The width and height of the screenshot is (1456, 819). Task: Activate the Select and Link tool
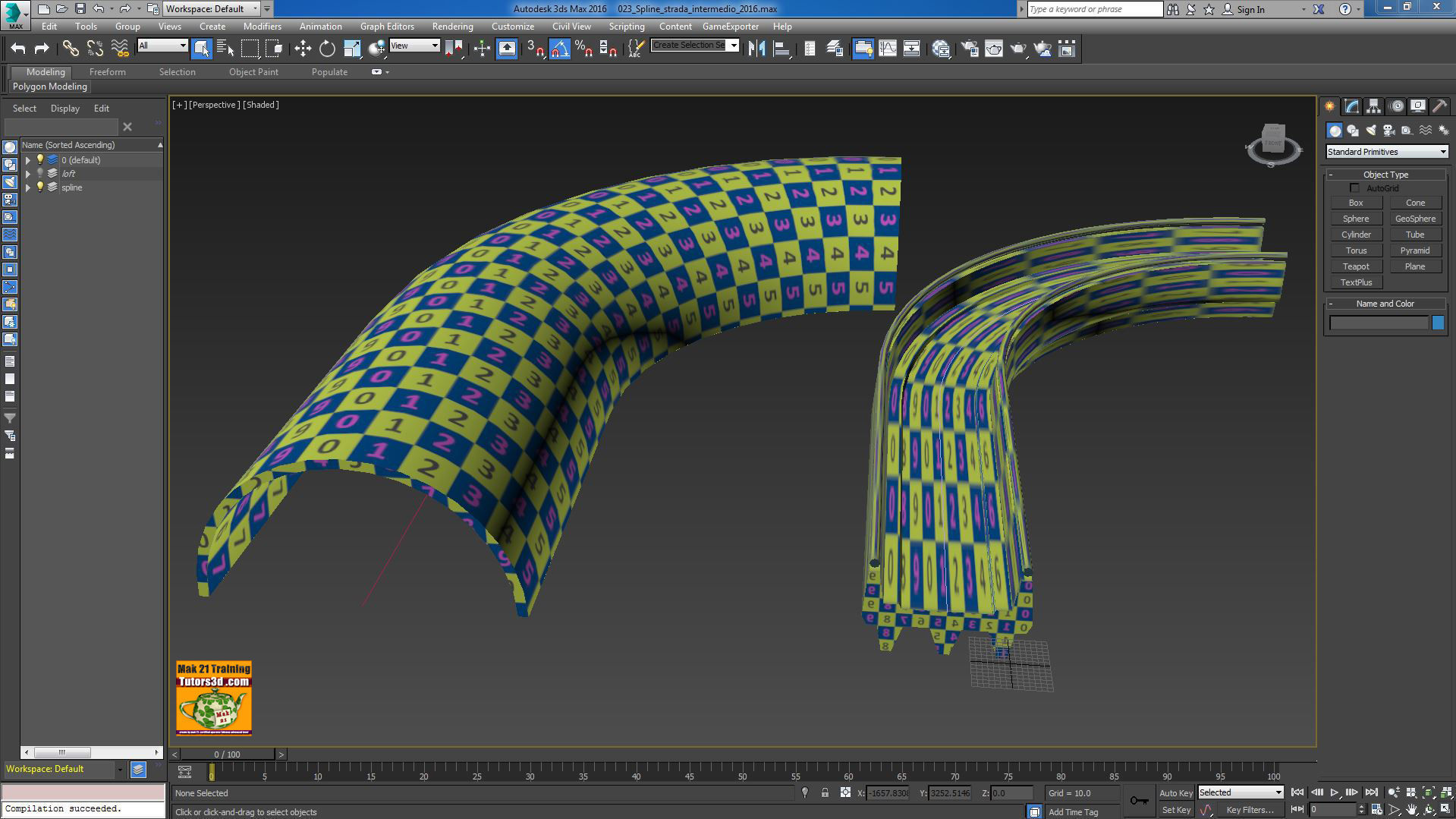pos(71,49)
